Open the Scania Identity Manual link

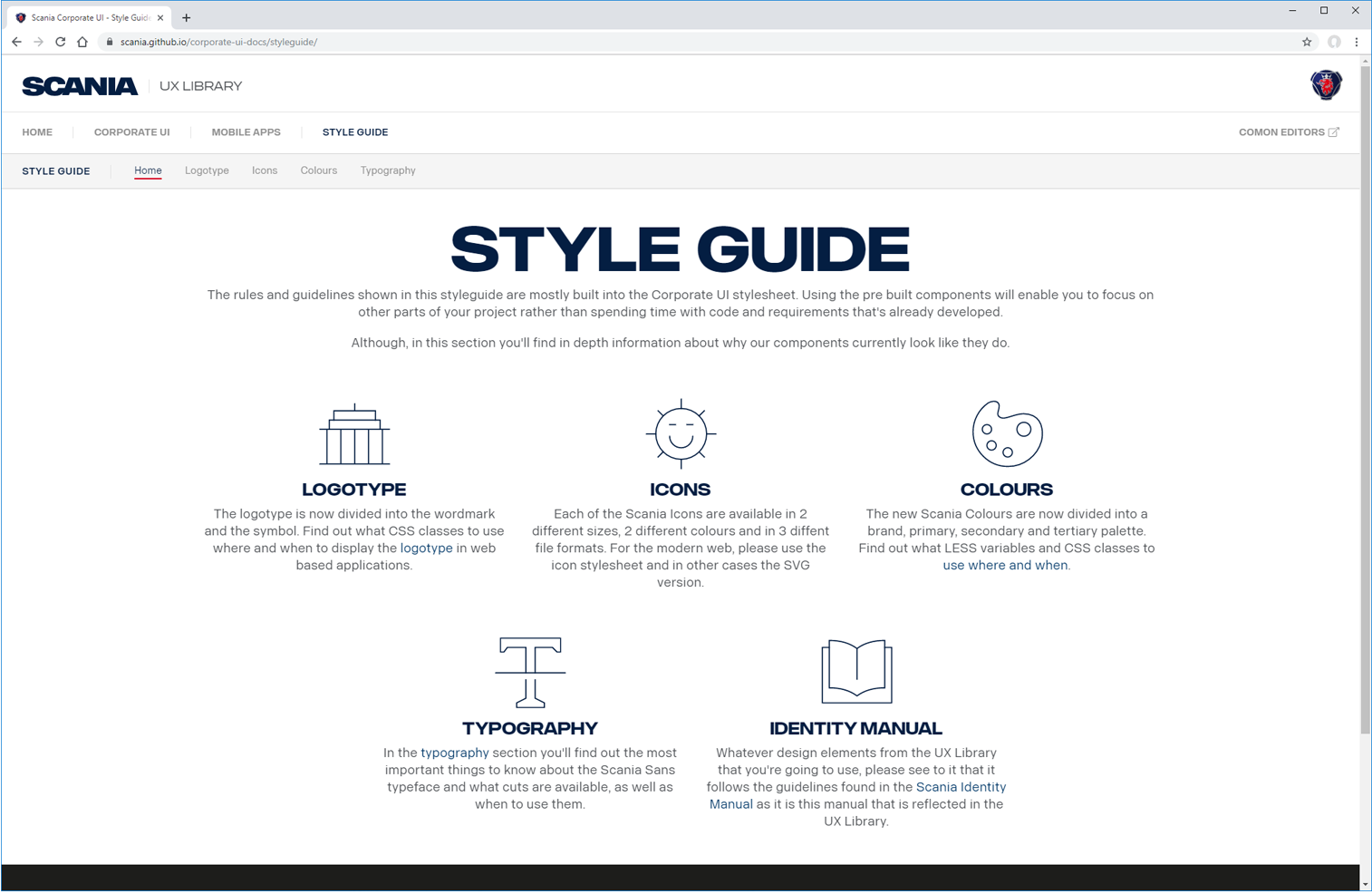click(961, 787)
